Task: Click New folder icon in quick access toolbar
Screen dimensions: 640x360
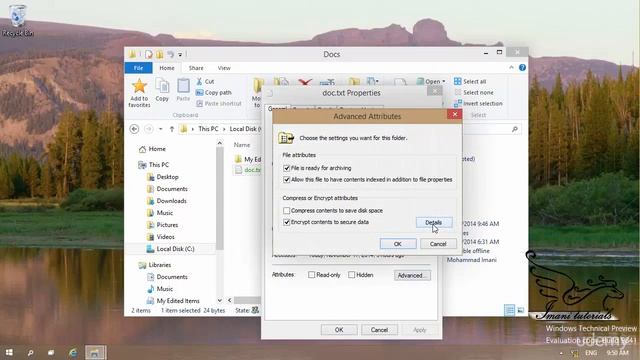Action: (160, 54)
